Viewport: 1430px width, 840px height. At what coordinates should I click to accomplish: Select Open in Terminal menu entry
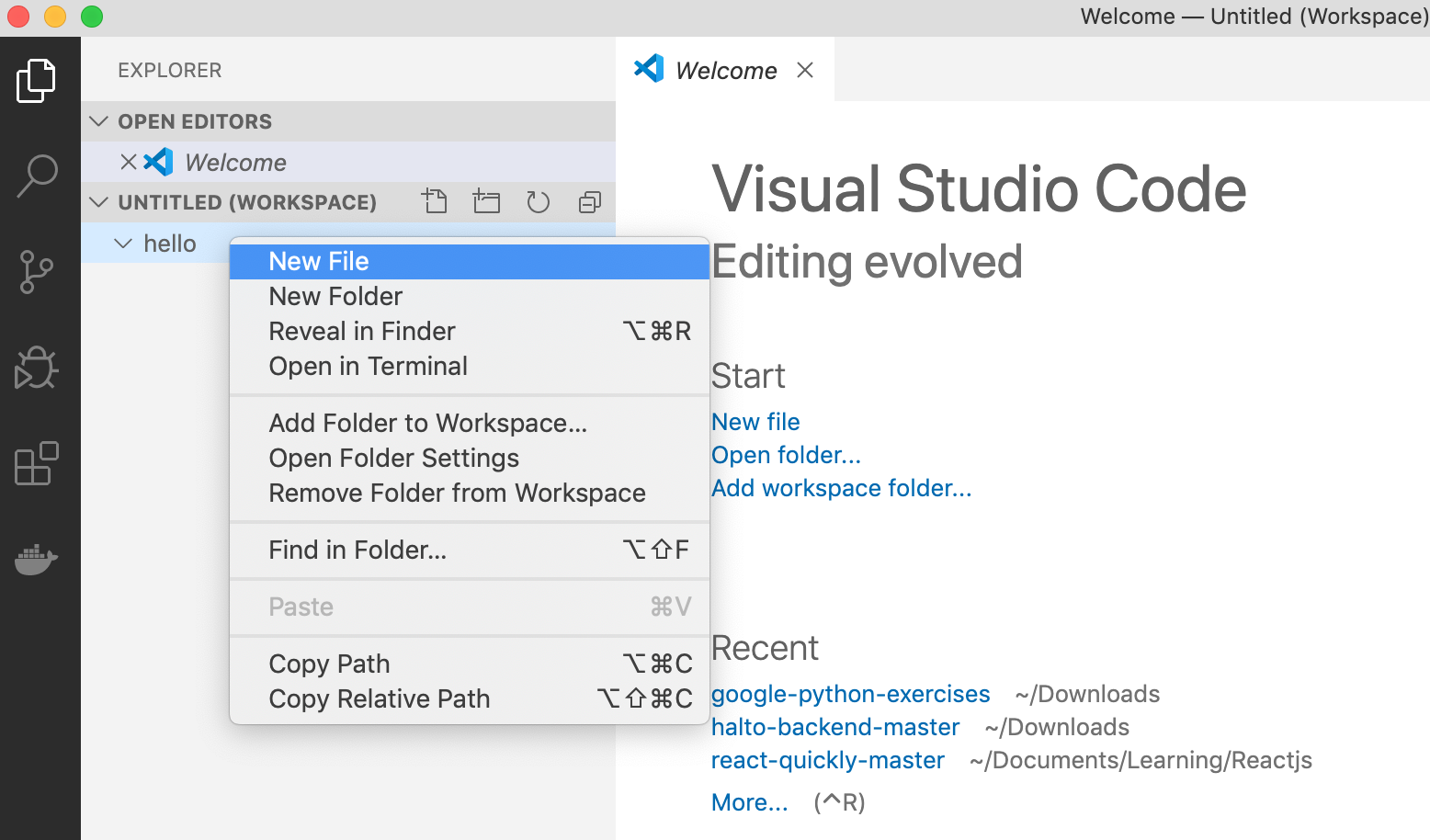[x=368, y=366]
